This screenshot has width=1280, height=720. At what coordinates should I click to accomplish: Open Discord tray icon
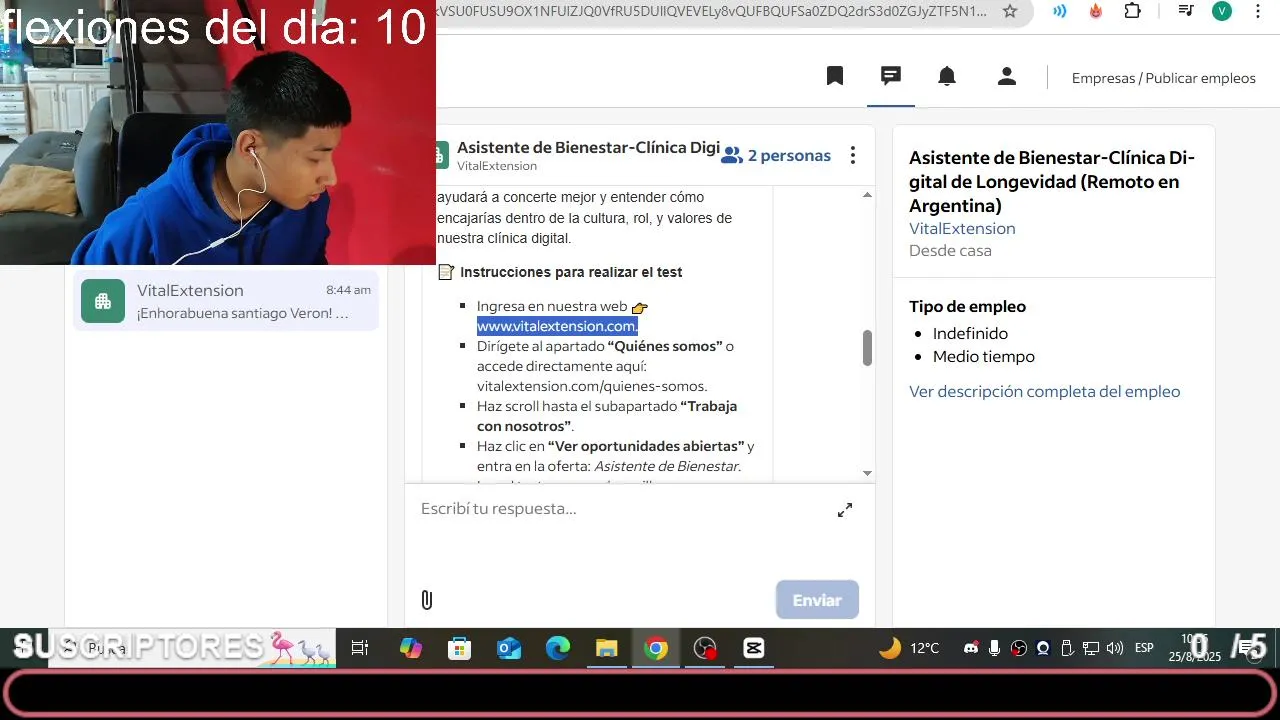[970, 648]
